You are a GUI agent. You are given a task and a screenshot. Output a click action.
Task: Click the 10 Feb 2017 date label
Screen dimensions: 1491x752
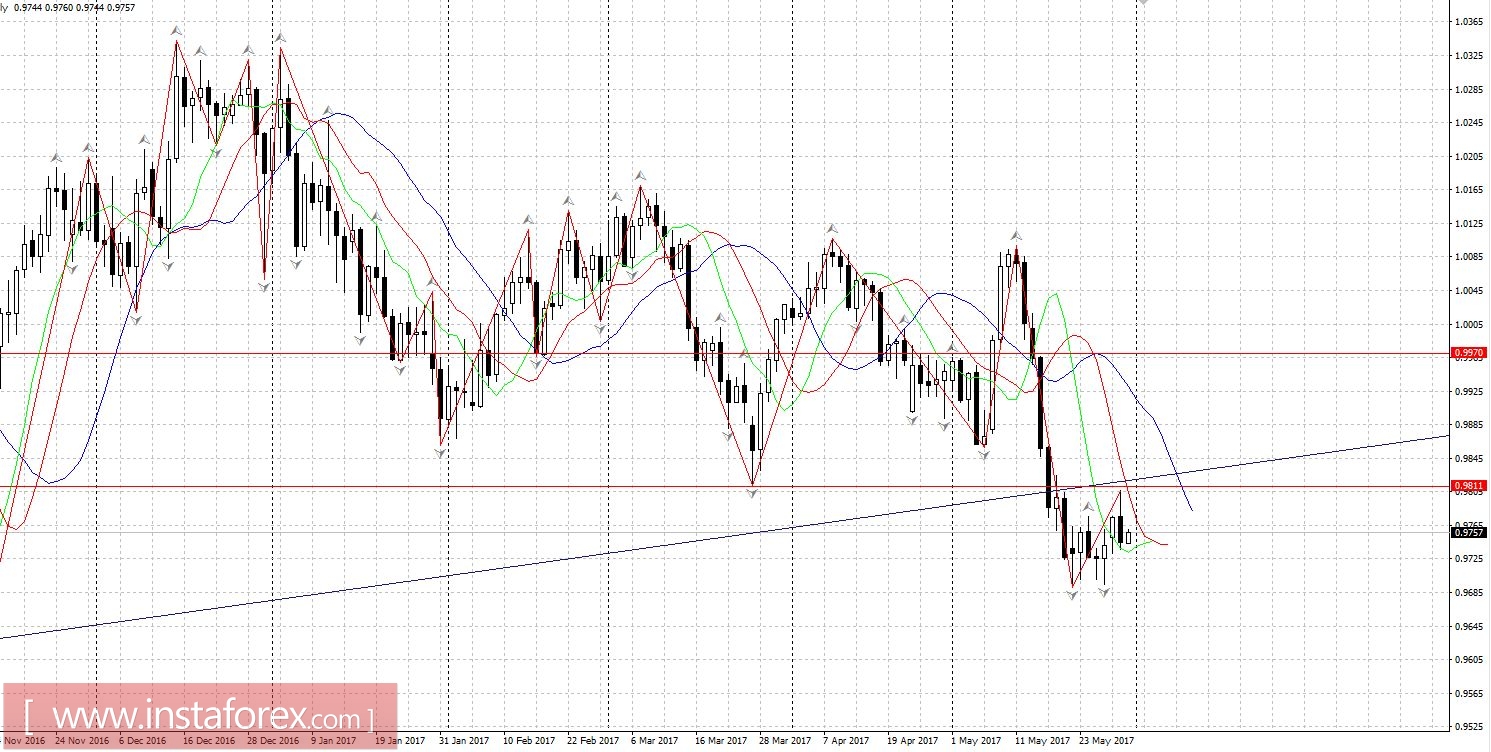coord(529,741)
